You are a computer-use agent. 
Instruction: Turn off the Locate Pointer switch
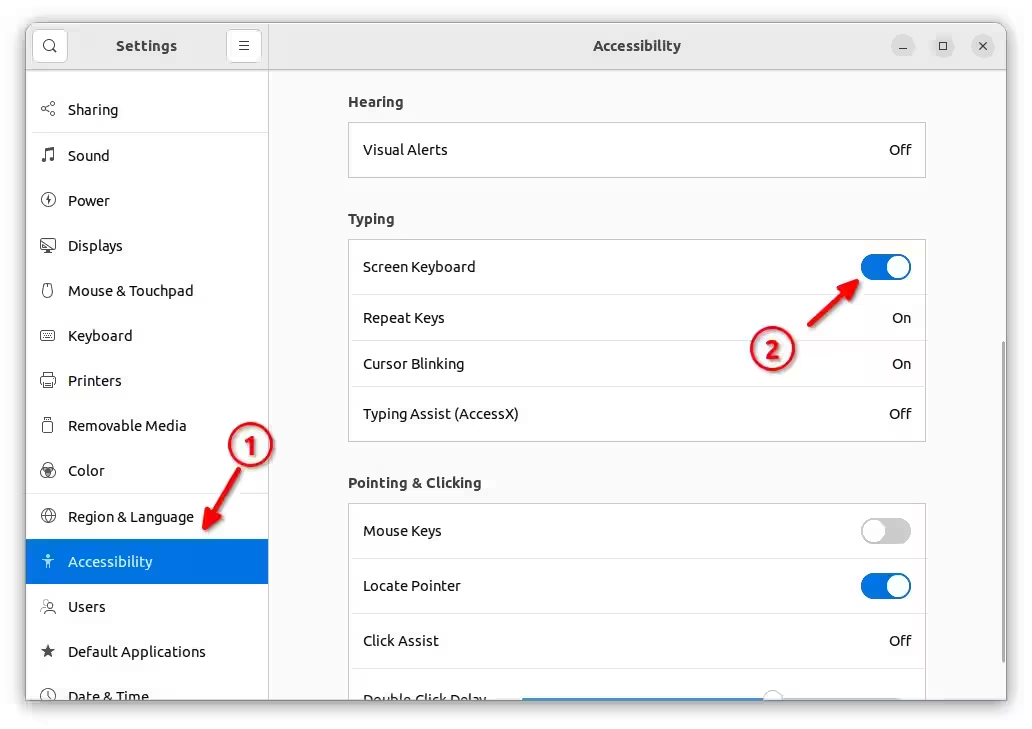(x=885, y=586)
